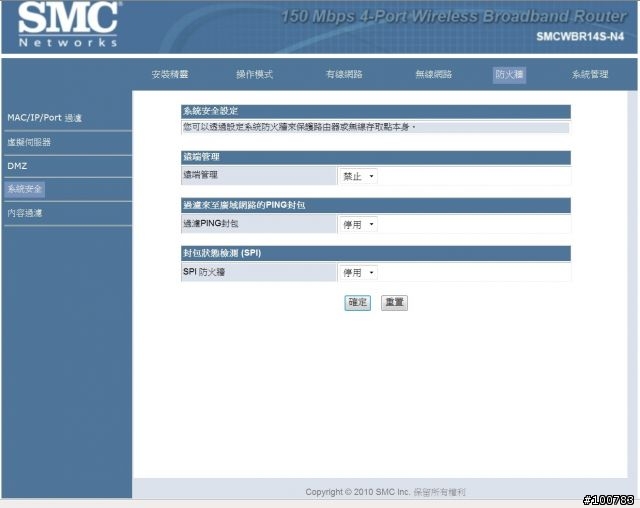This screenshot has height=508, width=640.
Task: Click the 系統安全設定 section header
Action: point(376,111)
